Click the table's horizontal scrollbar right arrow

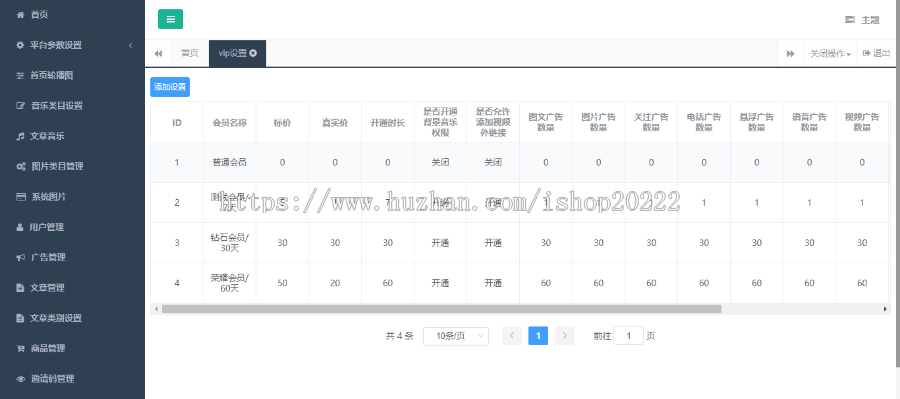(886, 309)
